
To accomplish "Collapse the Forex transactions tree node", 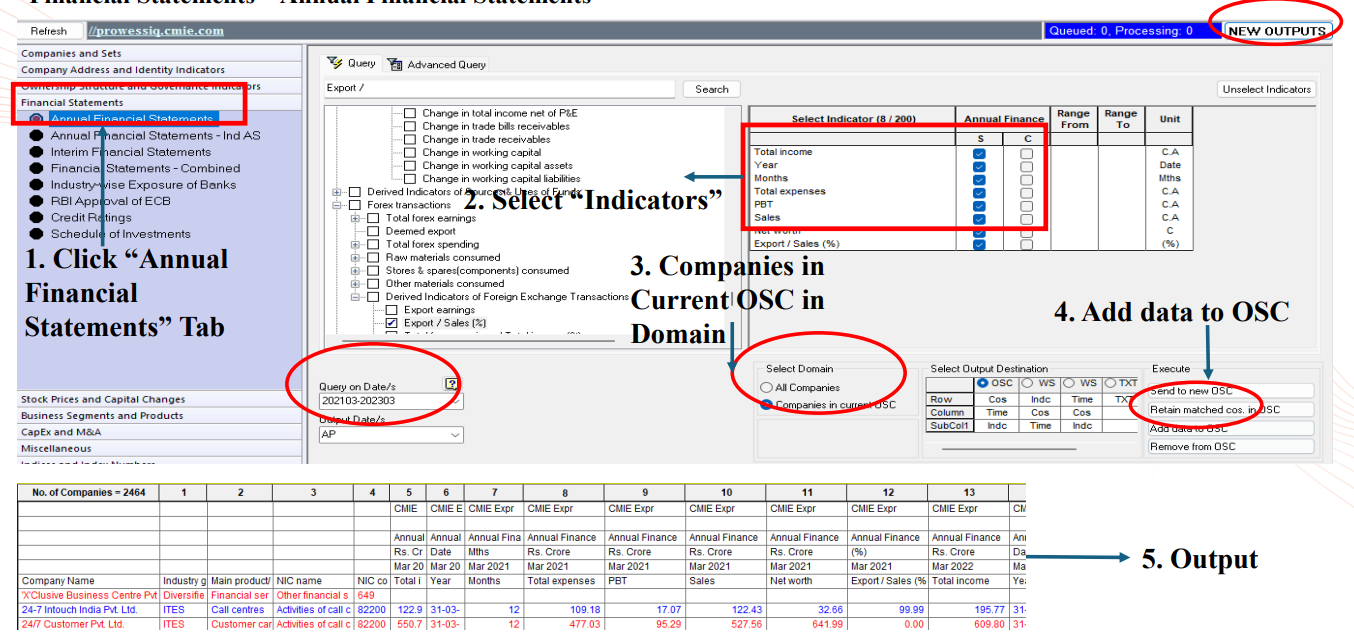I will point(336,205).
